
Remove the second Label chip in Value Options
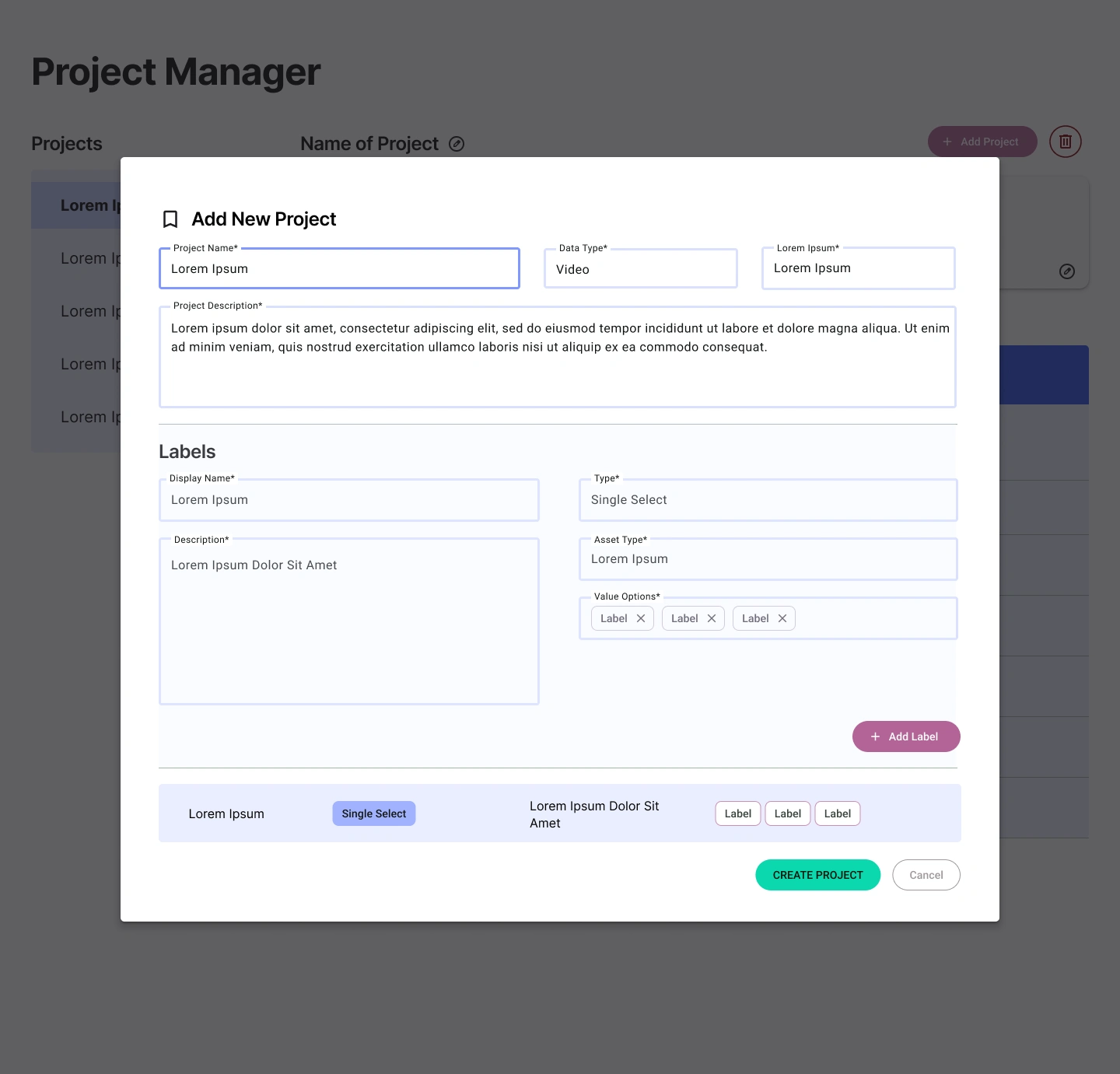712,618
